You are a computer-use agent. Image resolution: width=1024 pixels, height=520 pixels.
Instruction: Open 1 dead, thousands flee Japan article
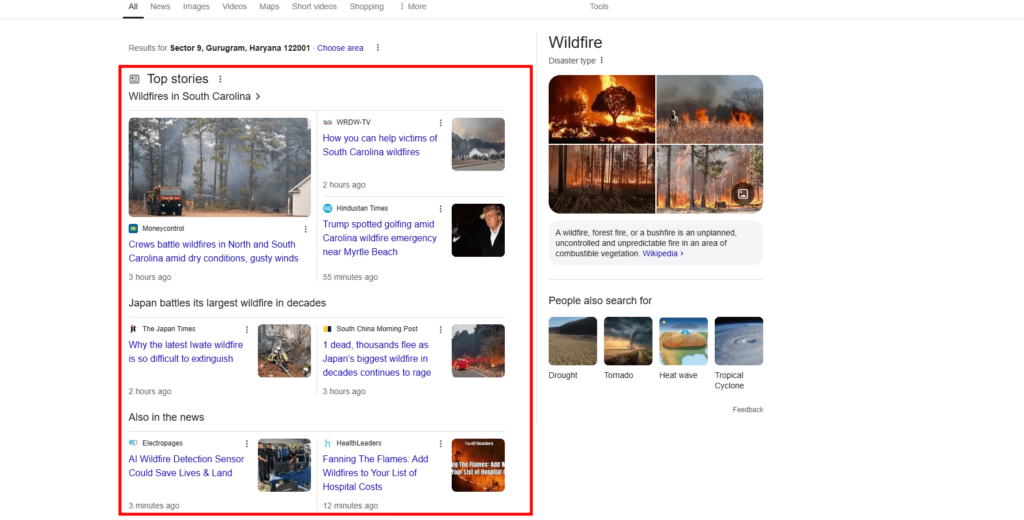coord(377,359)
